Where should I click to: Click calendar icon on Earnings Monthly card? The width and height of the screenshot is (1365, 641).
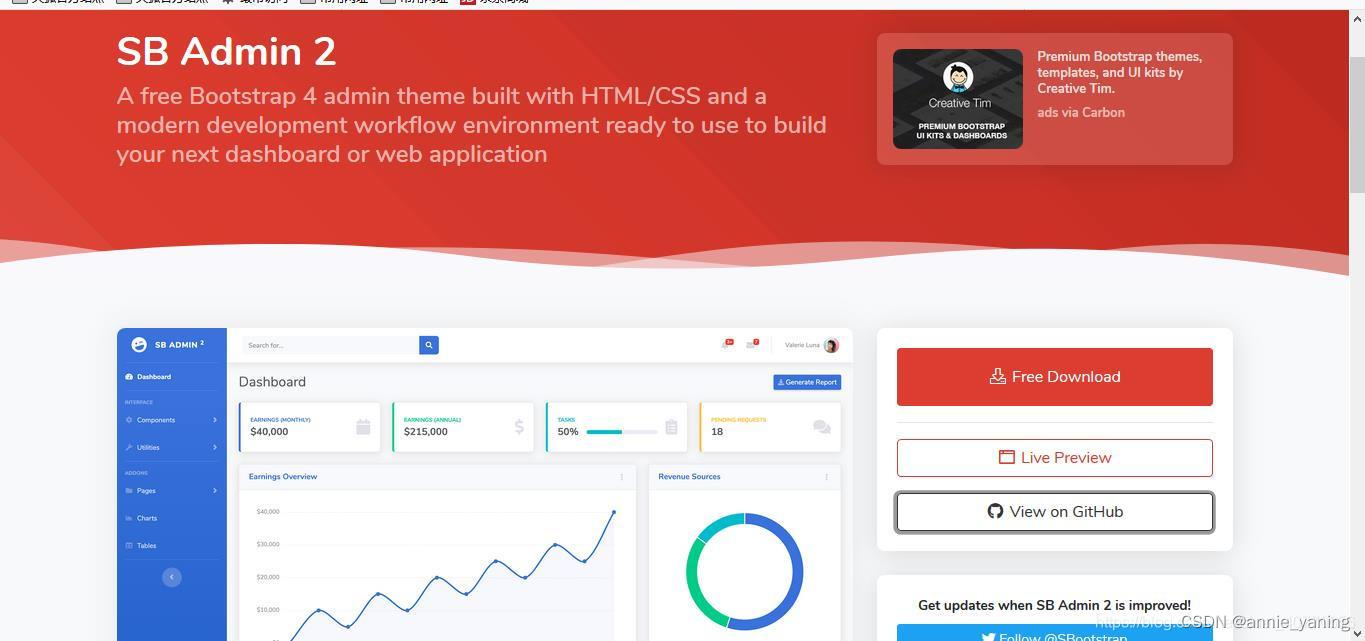click(x=363, y=427)
